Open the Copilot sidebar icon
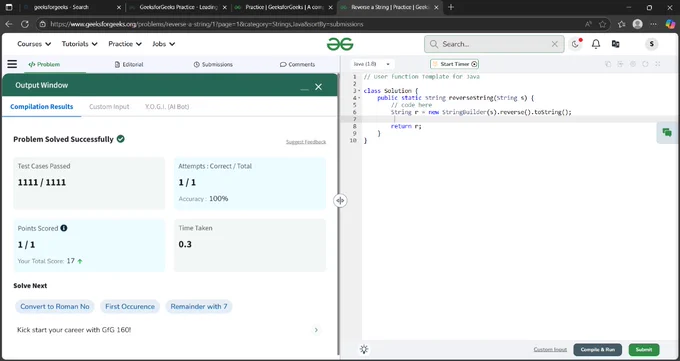The width and height of the screenshot is (680, 361). coord(670,24)
